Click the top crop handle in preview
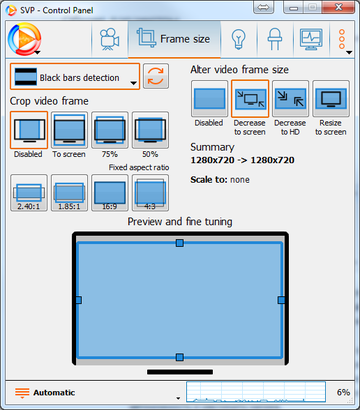This screenshot has width=360, height=410. pyautogui.click(x=180, y=243)
